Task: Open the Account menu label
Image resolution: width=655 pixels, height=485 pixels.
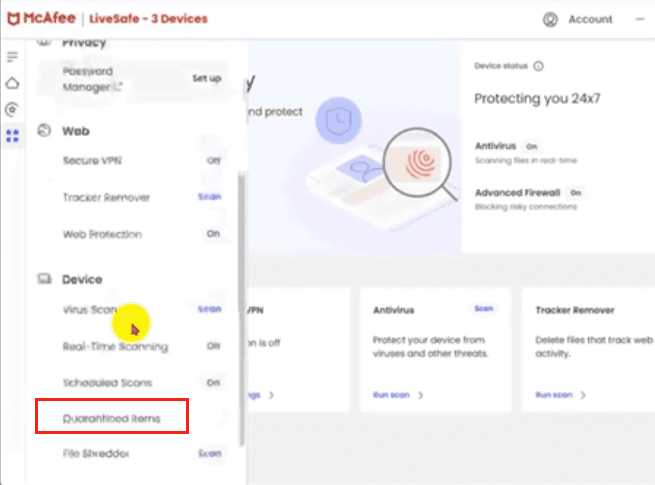Action: (x=590, y=19)
